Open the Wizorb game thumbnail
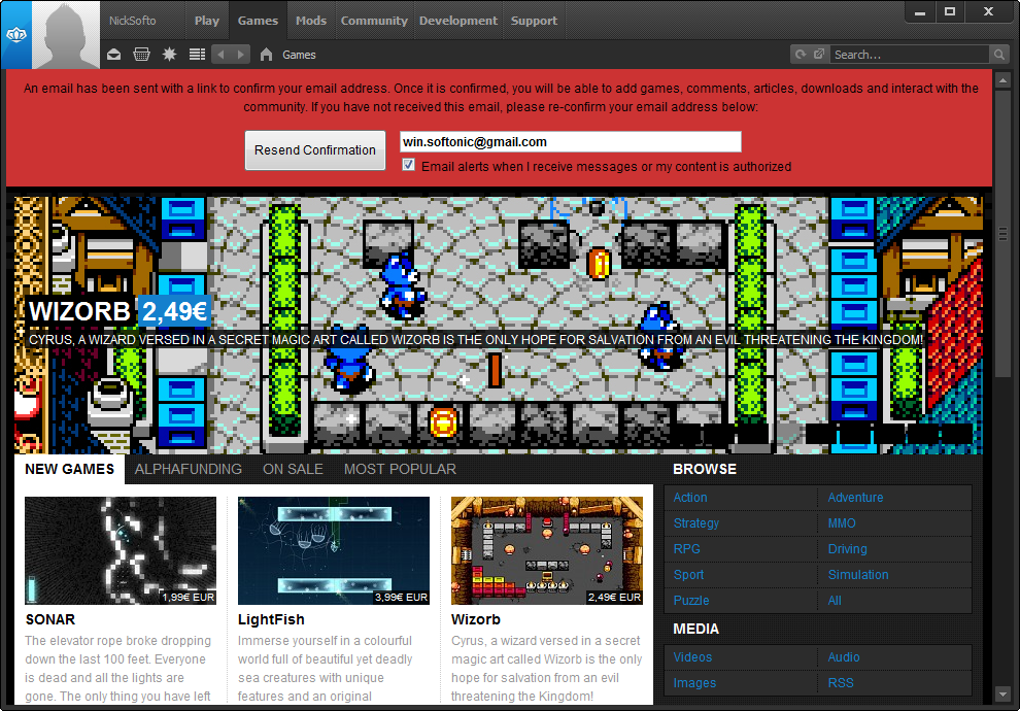Viewport: 1020px width, 711px height. [547, 551]
